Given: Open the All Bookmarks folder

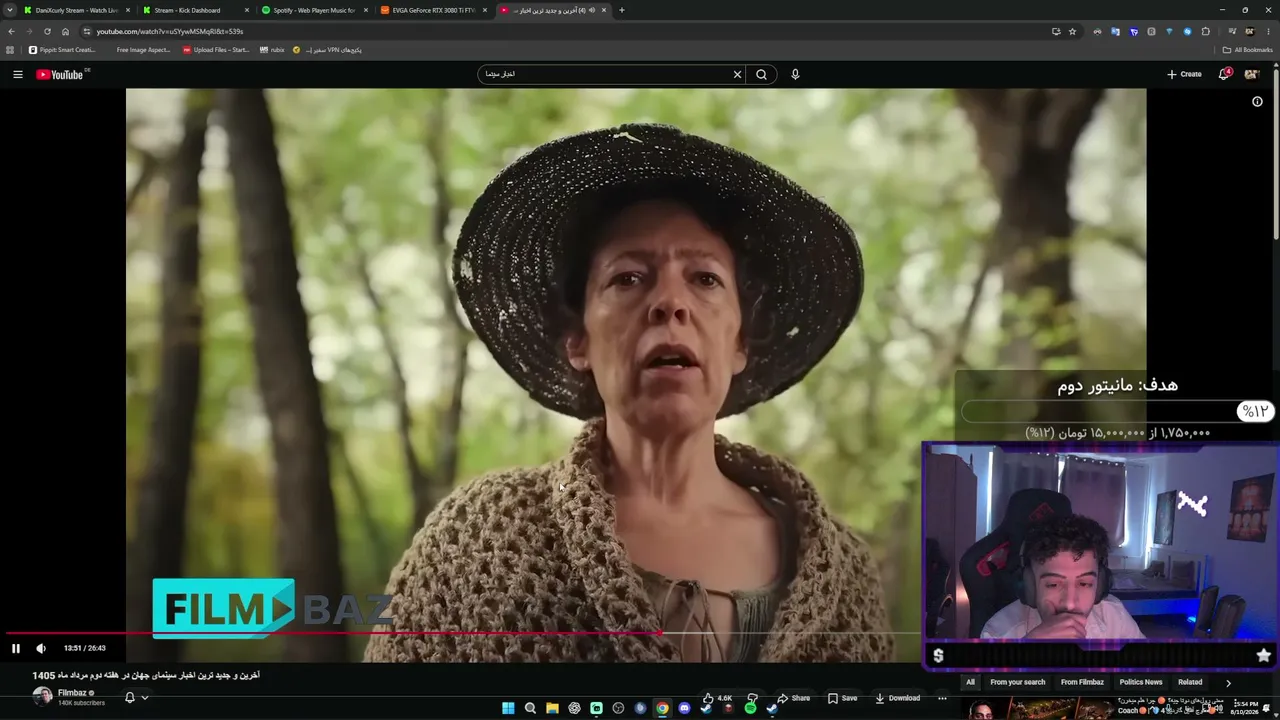Looking at the screenshot, I should coord(1247,50).
